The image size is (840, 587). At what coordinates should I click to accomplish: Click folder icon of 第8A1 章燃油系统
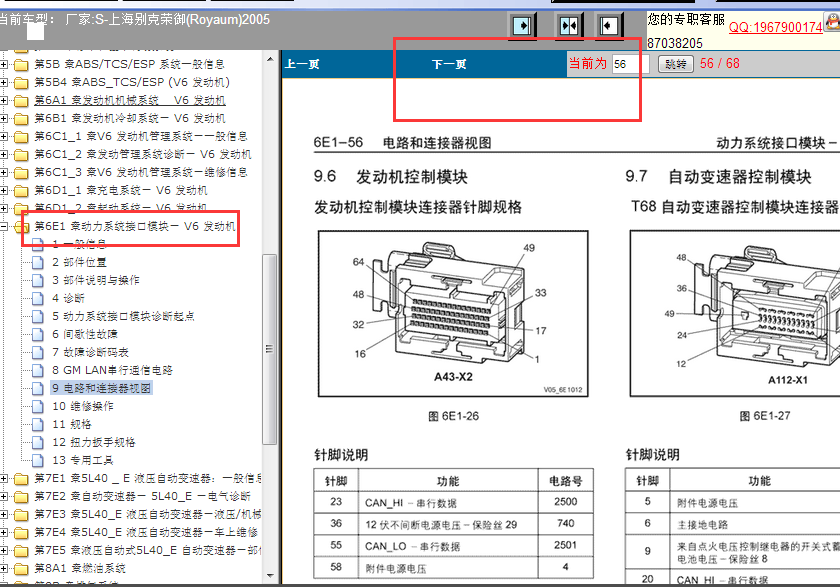(21, 568)
